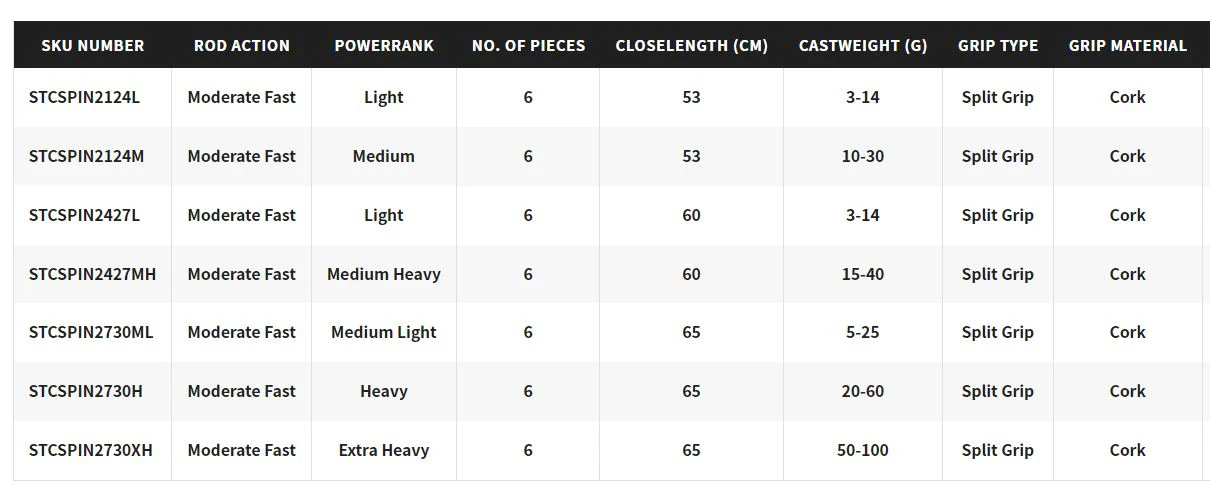This screenshot has height=488, width=1210.
Task: Click the GRIP MATERIAL column header
Action: point(1128,45)
